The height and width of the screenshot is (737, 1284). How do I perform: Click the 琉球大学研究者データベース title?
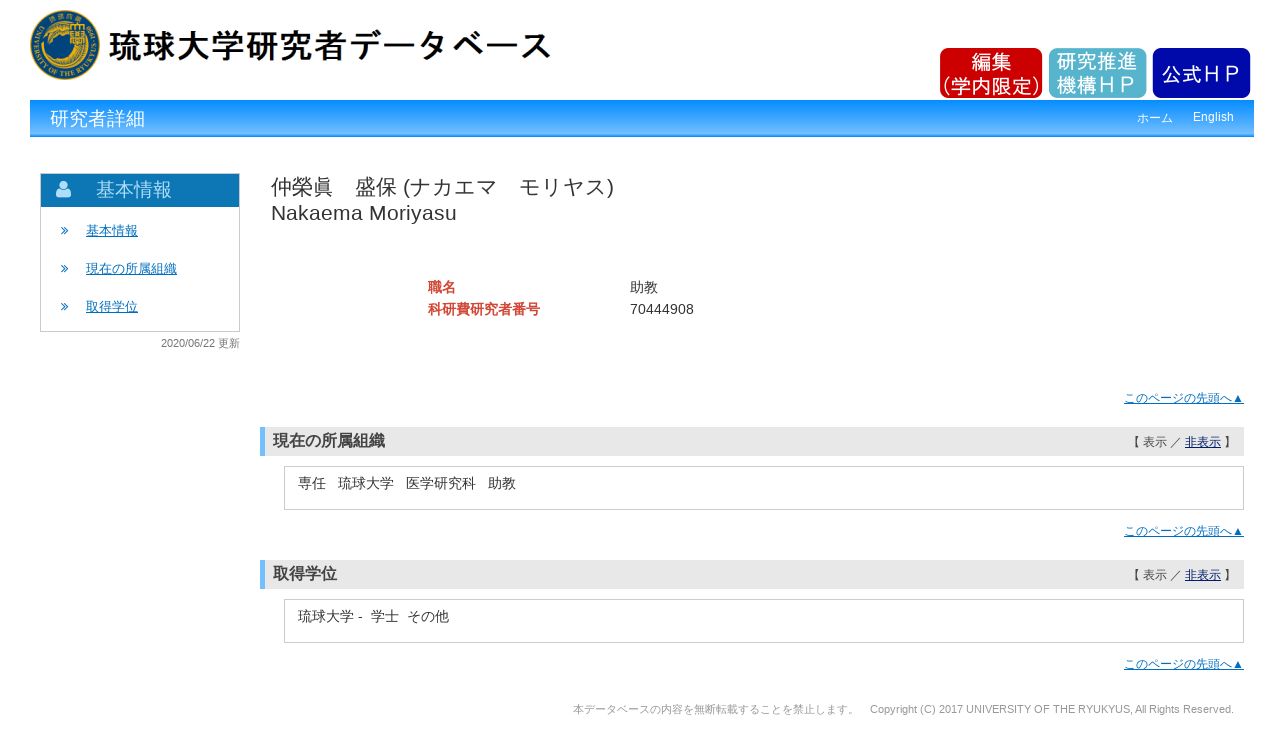coord(330,46)
